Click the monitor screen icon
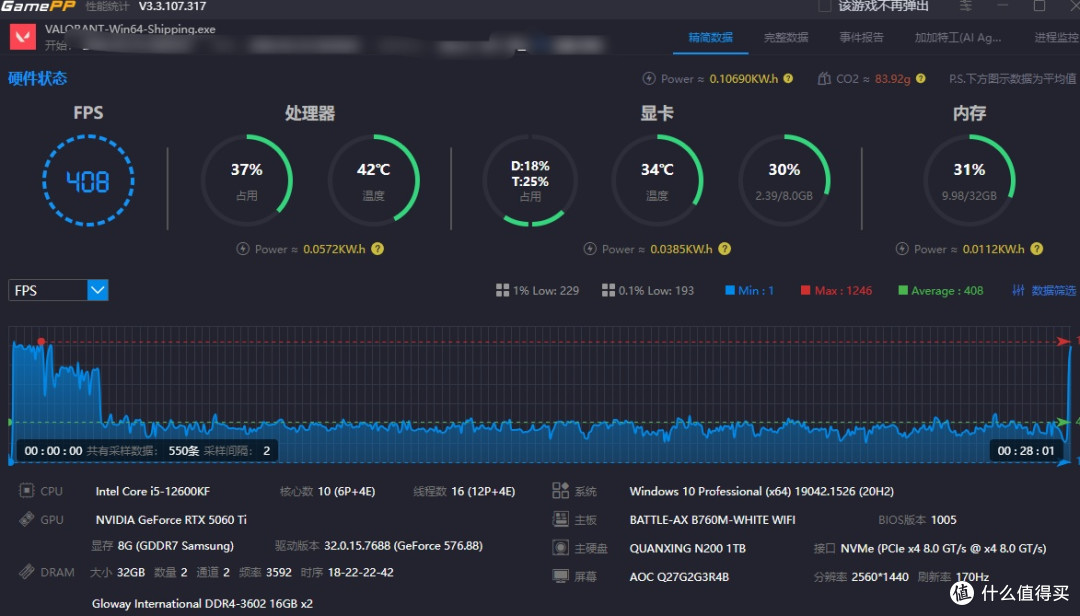The height and width of the screenshot is (616, 1080). 561,576
